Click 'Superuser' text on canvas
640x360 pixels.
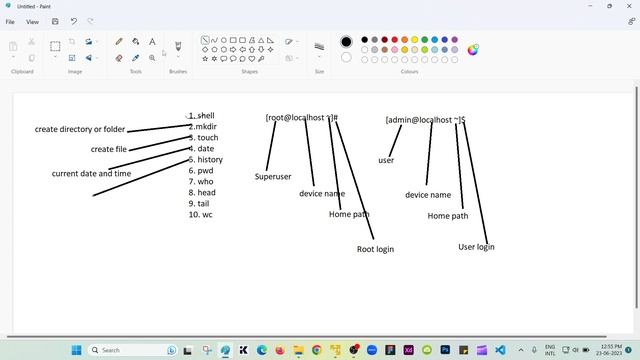point(273,177)
